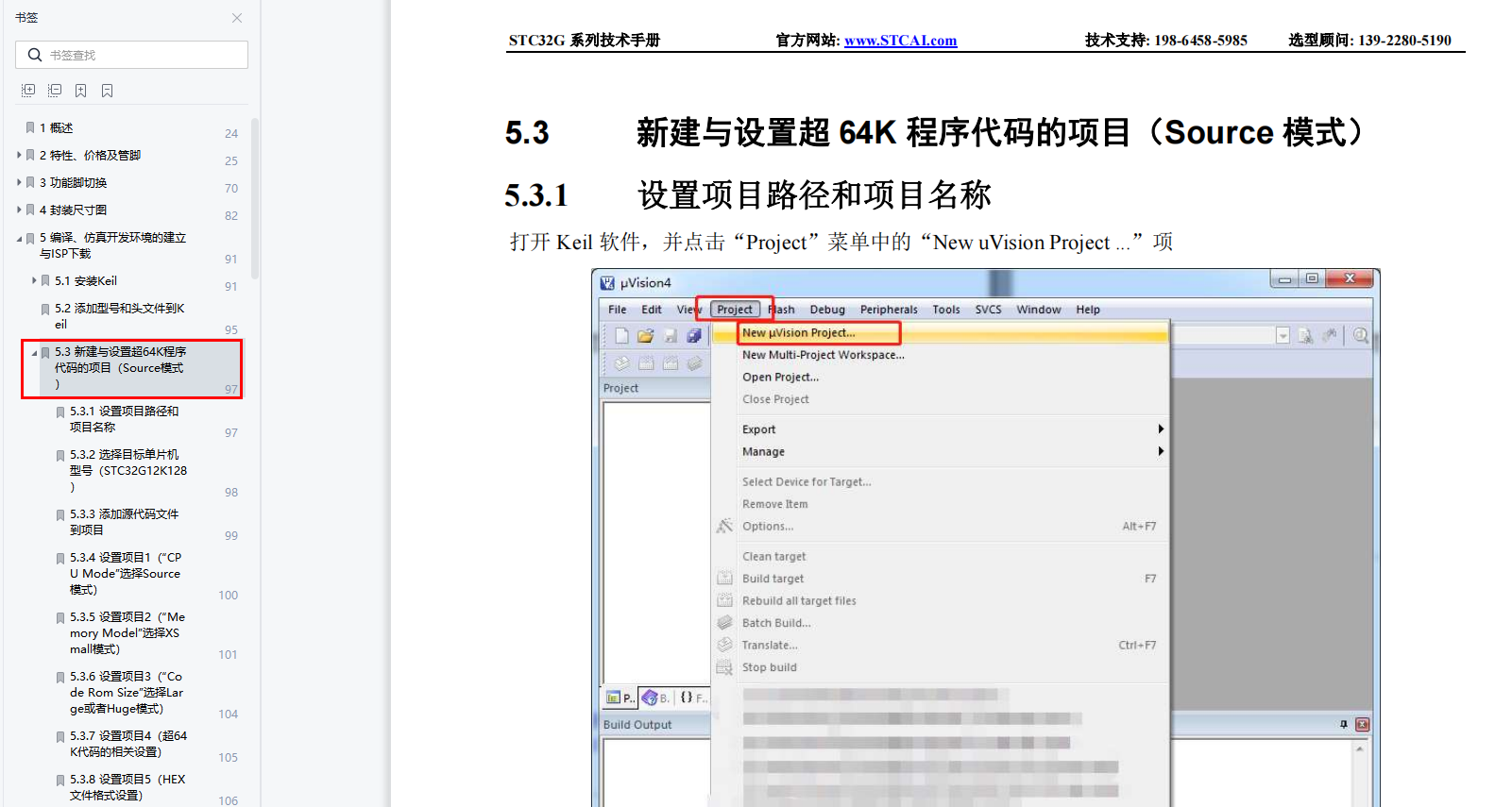Click the 选型顾问: 139-2280-5190 header text
Viewport: 1512px width, 807px height.
1369,40
